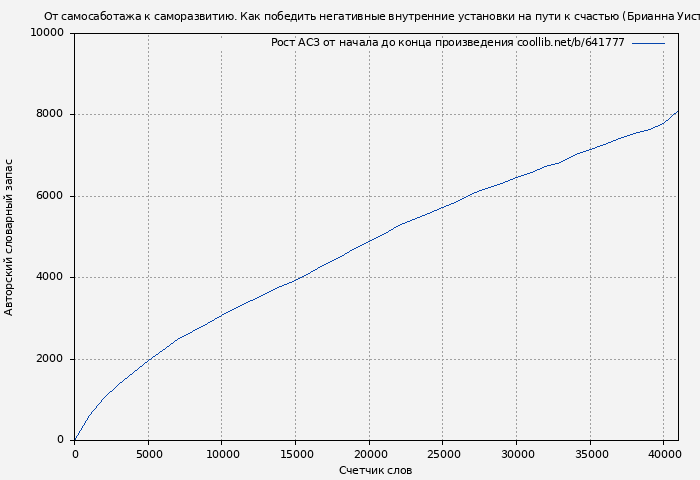Click the 40000 tick label on X-axis
700x480 pixels.
(x=663, y=453)
